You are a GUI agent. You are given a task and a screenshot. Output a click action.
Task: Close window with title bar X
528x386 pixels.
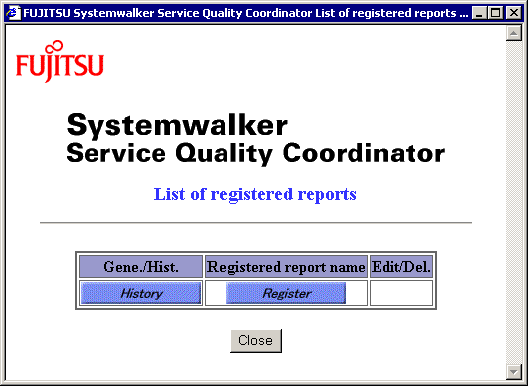click(514, 13)
